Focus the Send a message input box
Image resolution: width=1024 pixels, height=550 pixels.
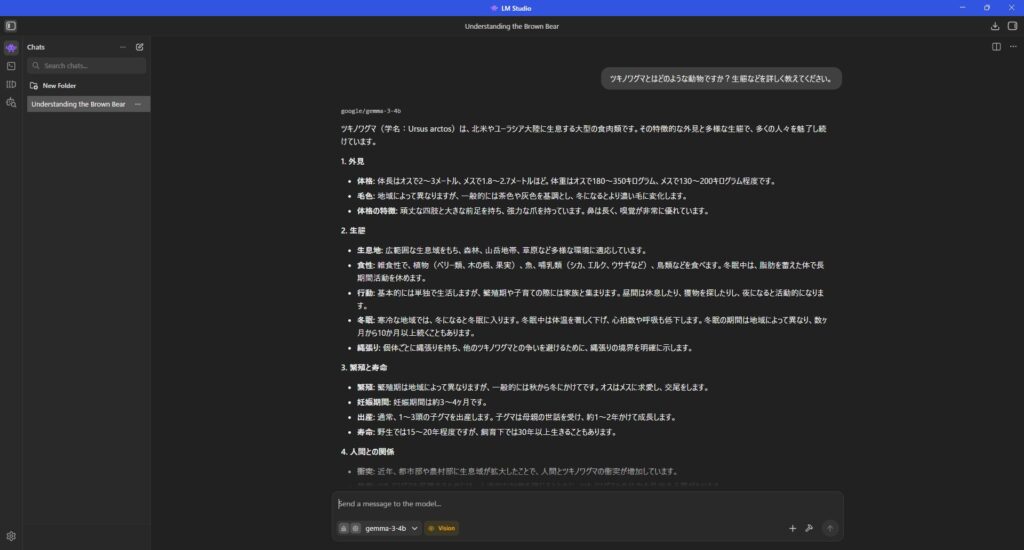(586, 504)
